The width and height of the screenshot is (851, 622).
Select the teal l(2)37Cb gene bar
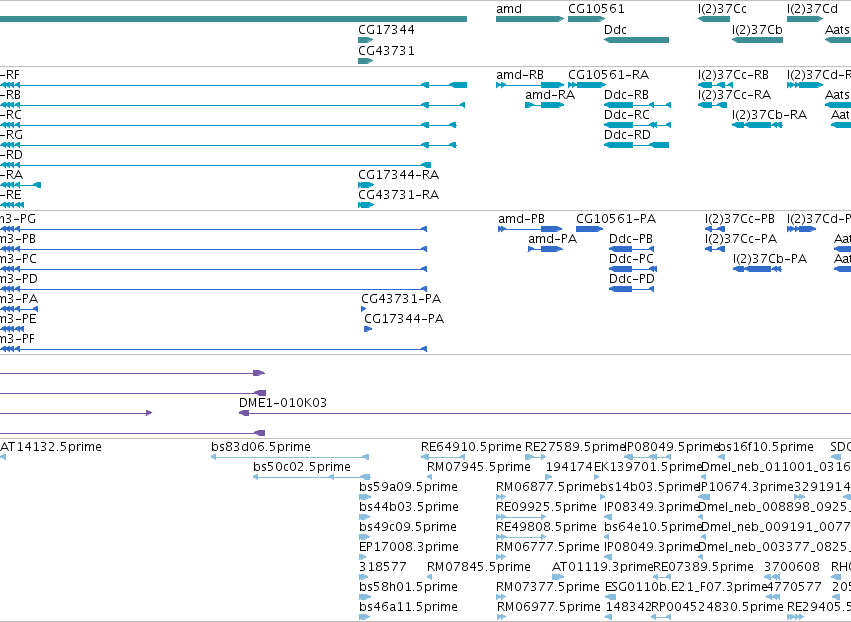coord(757,40)
